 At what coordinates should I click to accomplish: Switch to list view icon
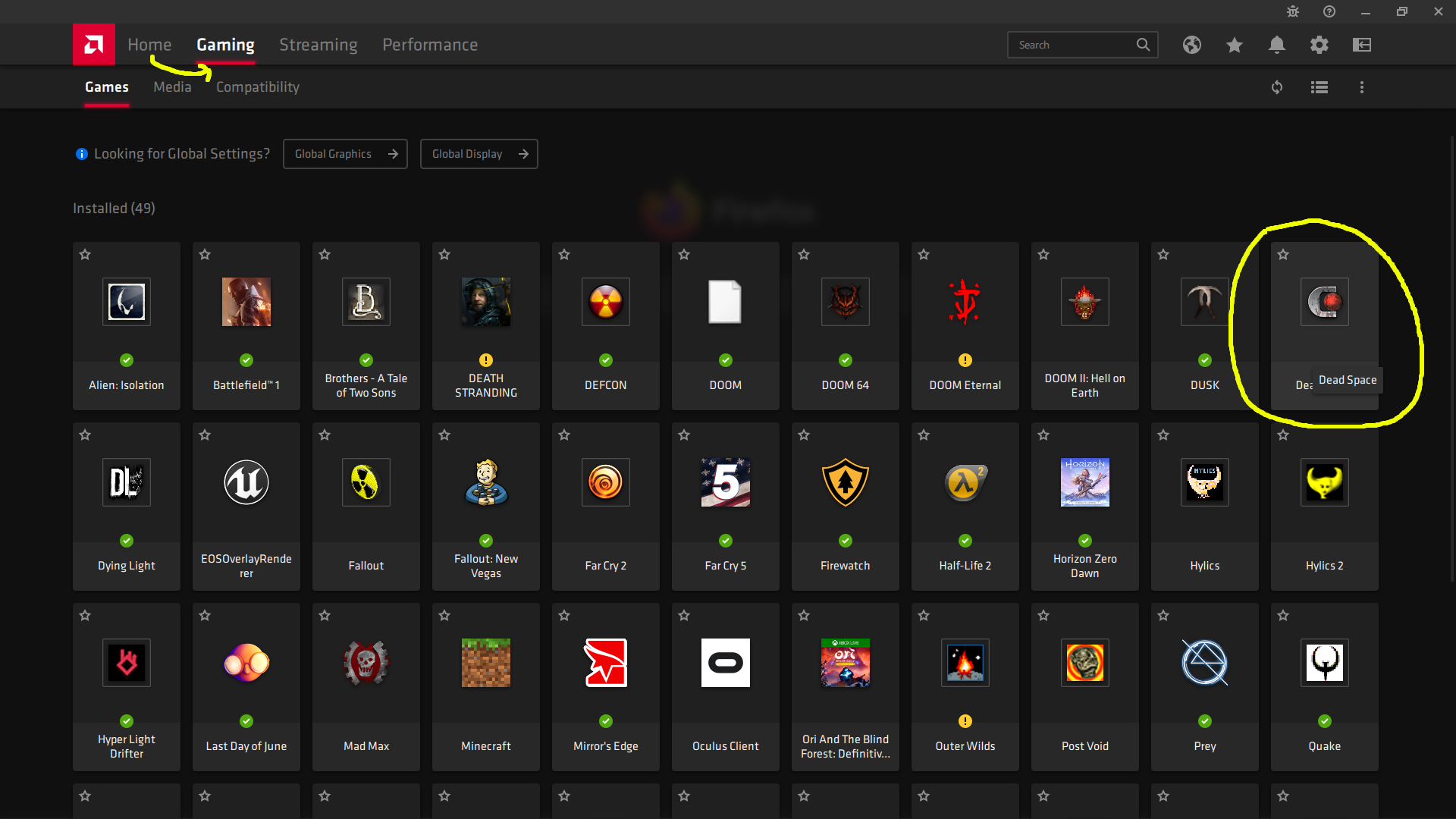1319,87
